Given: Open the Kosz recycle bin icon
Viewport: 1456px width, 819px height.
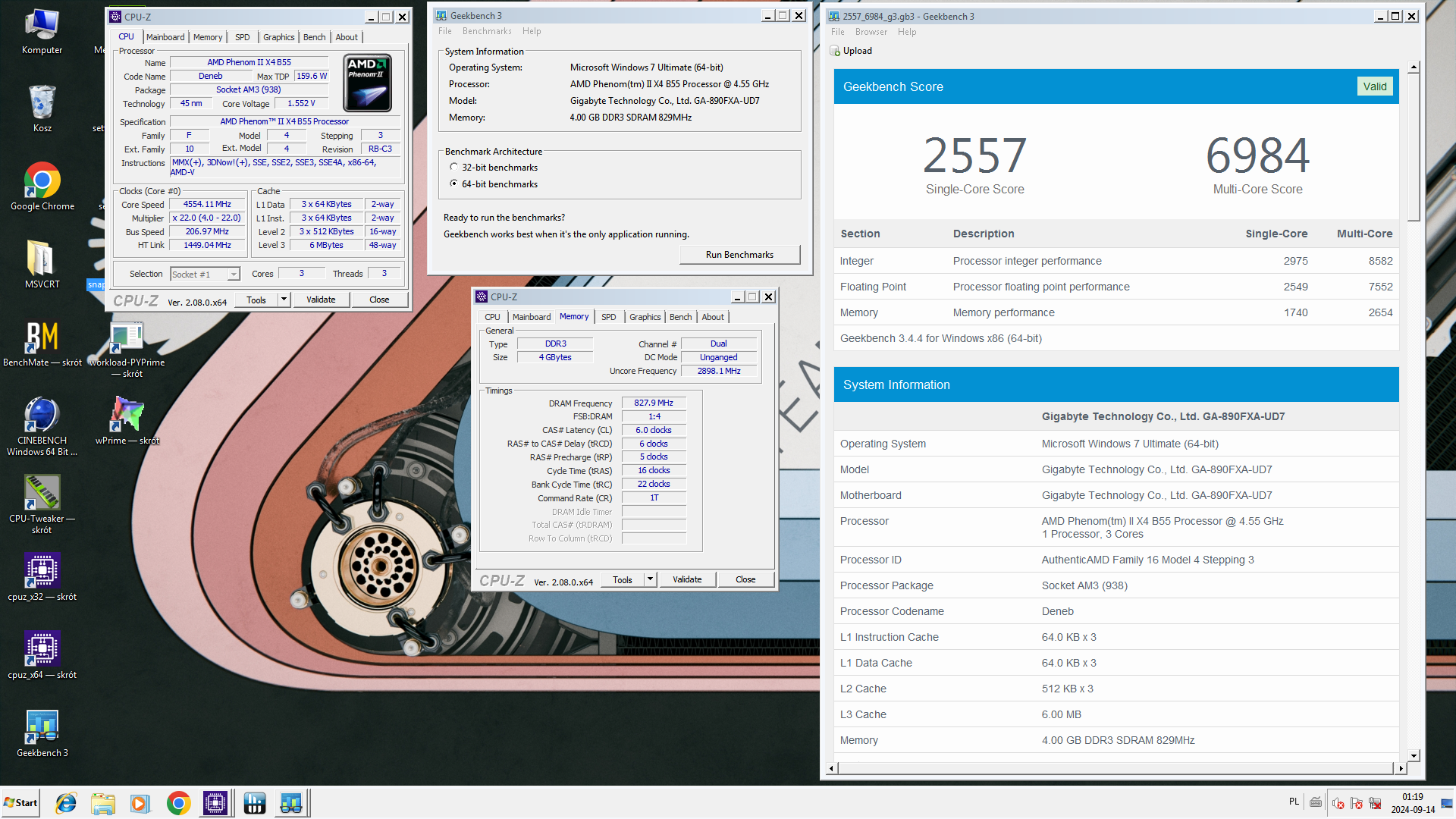Looking at the screenshot, I should click(x=42, y=108).
